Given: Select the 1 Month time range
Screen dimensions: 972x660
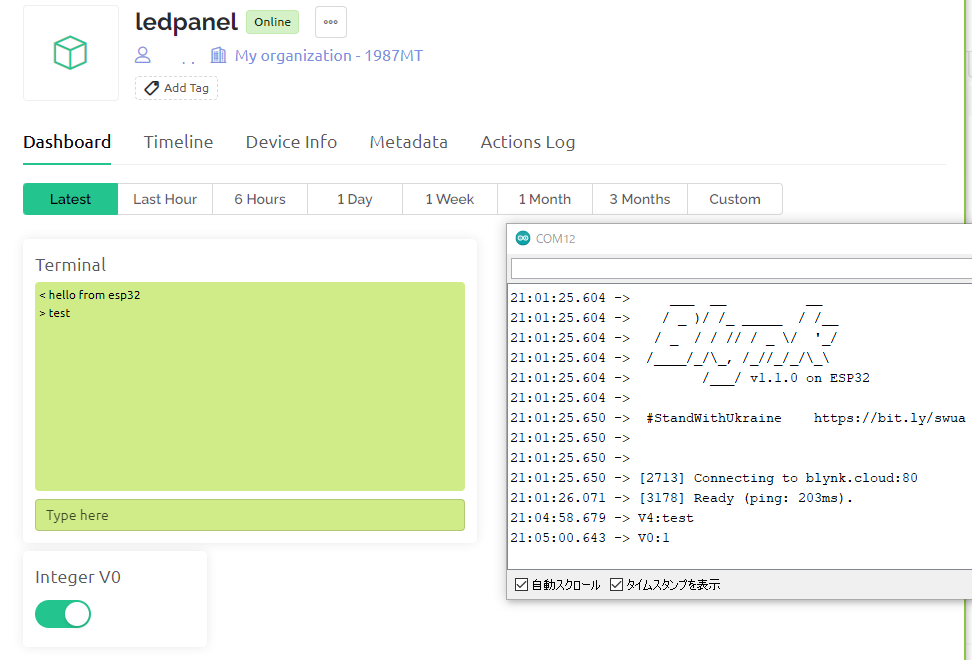Looking at the screenshot, I should click(x=544, y=199).
